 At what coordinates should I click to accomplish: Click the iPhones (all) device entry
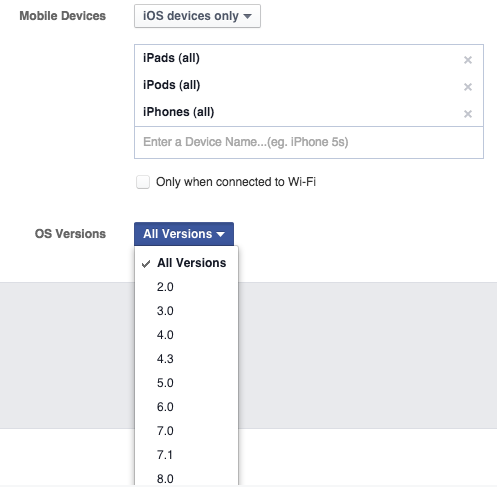(x=179, y=112)
